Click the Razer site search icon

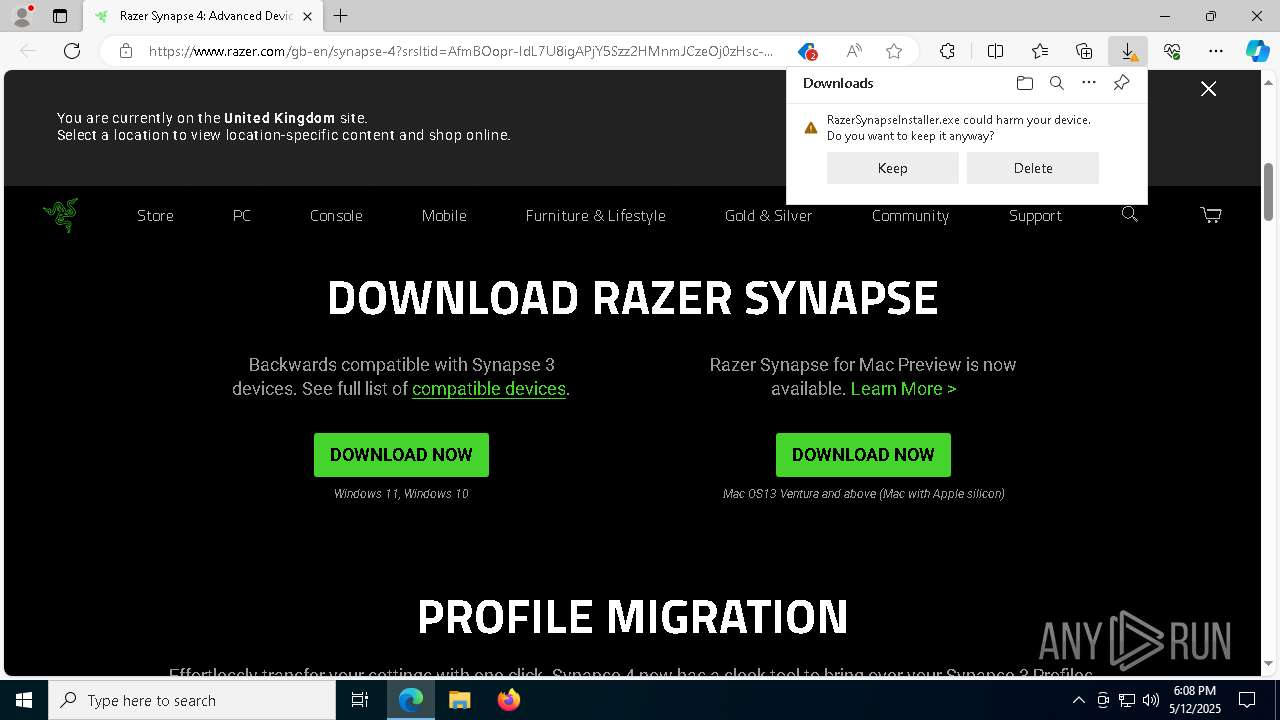pos(1130,214)
